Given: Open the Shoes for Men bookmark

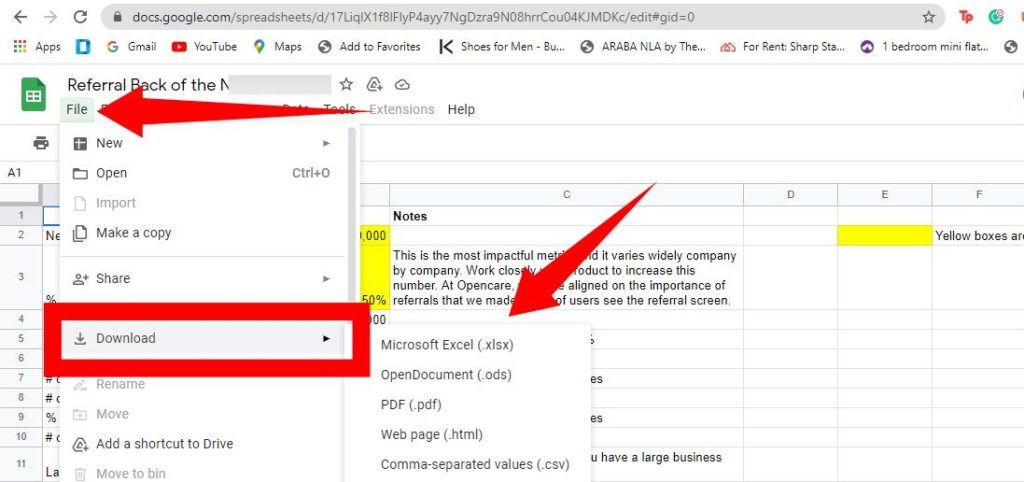Looking at the screenshot, I should coord(502,46).
